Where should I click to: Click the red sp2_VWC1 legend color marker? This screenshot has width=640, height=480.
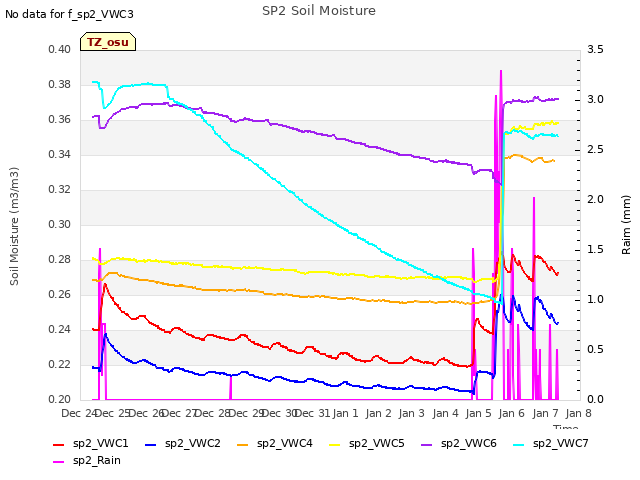click(x=59, y=444)
